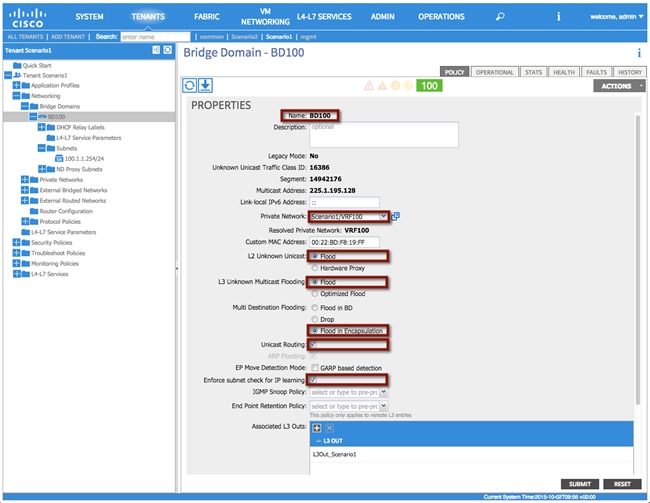Open linked Private Network icon beside VRF100
650x503 pixels.
pyautogui.click(x=395, y=216)
